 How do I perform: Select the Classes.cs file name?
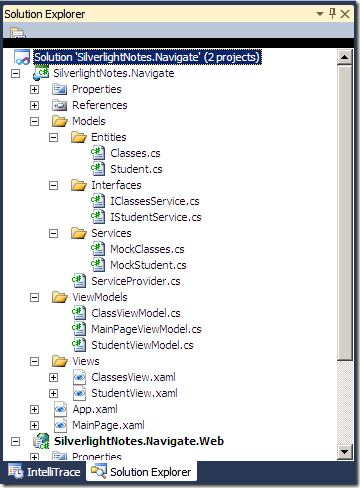pyautogui.click(x=135, y=153)
